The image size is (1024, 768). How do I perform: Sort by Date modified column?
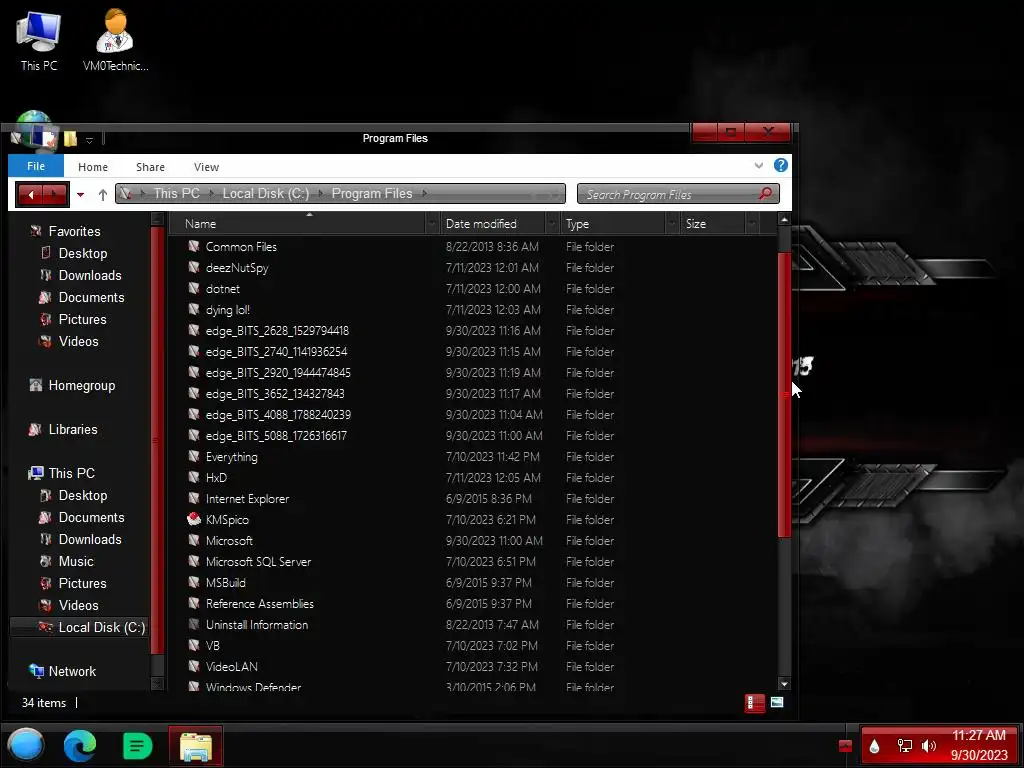click(x=481, y=223)
